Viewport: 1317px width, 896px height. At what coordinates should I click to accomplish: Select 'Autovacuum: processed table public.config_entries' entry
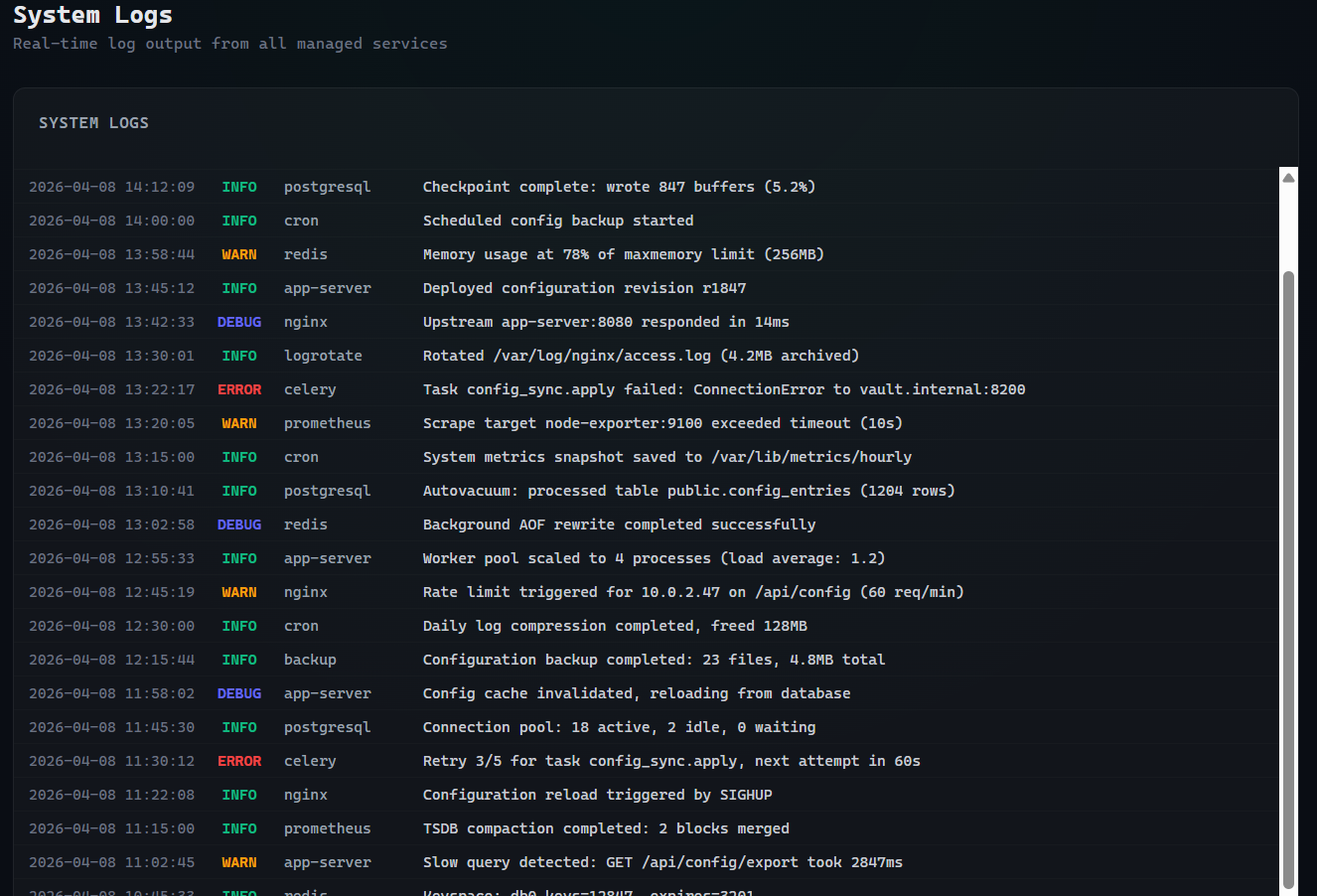688,491
